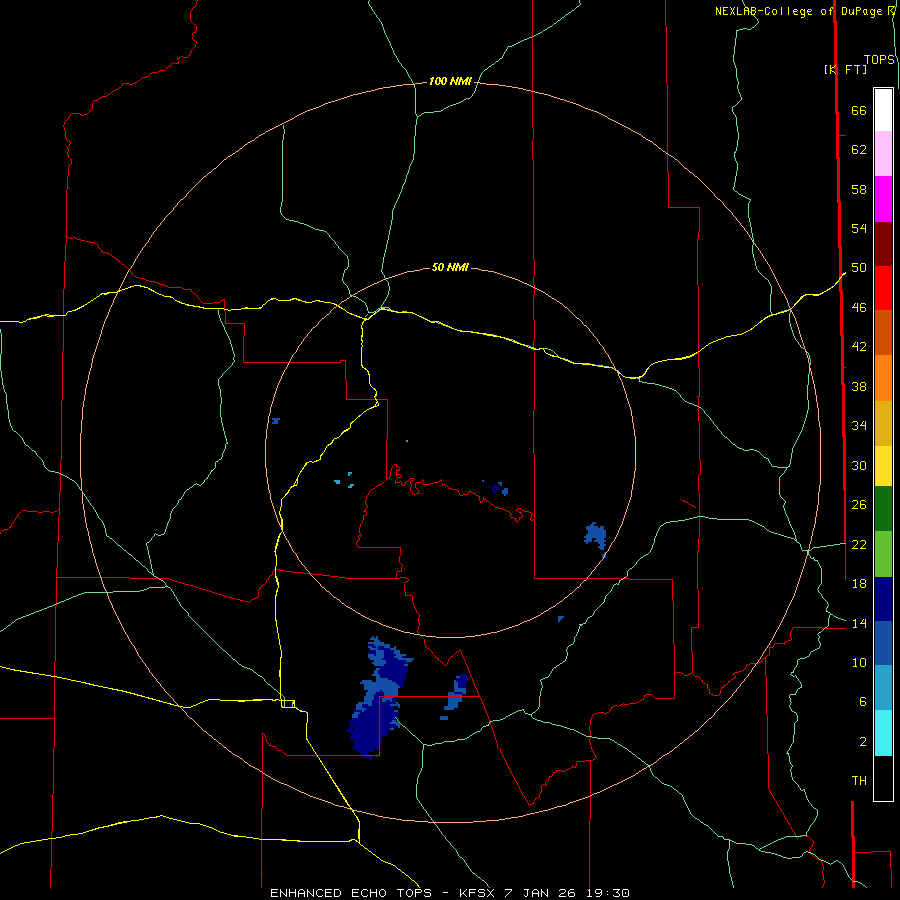Click the 18 value on the height scale
900x900 pixels.
(x=859, y=584)
